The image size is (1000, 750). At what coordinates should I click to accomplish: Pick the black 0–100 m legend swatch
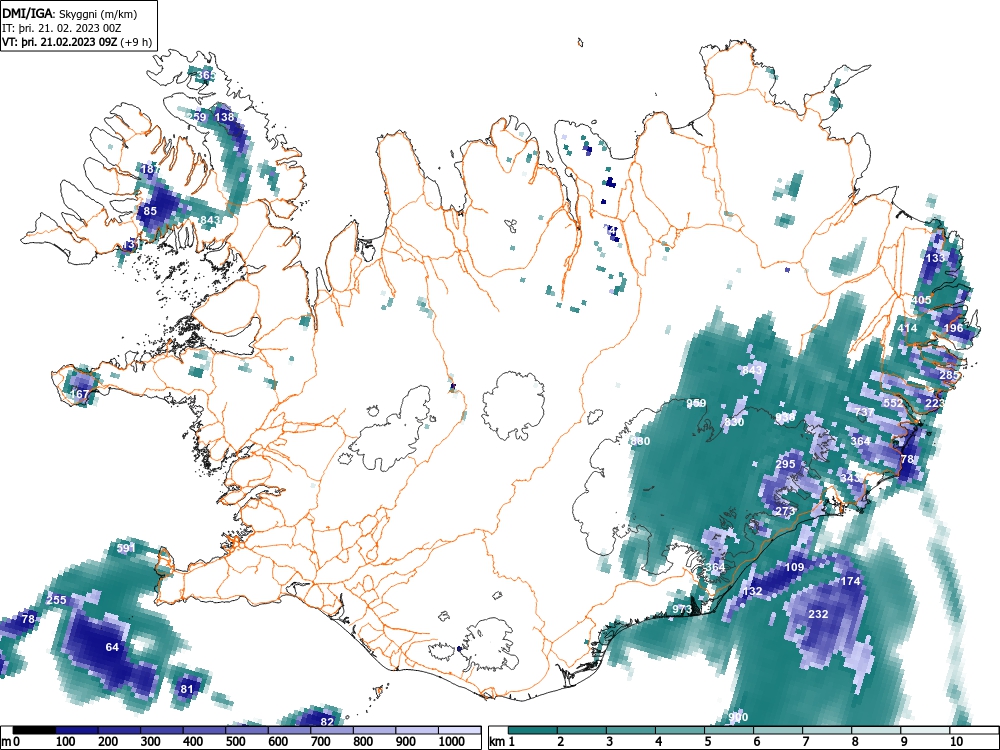tap(34, 730)
